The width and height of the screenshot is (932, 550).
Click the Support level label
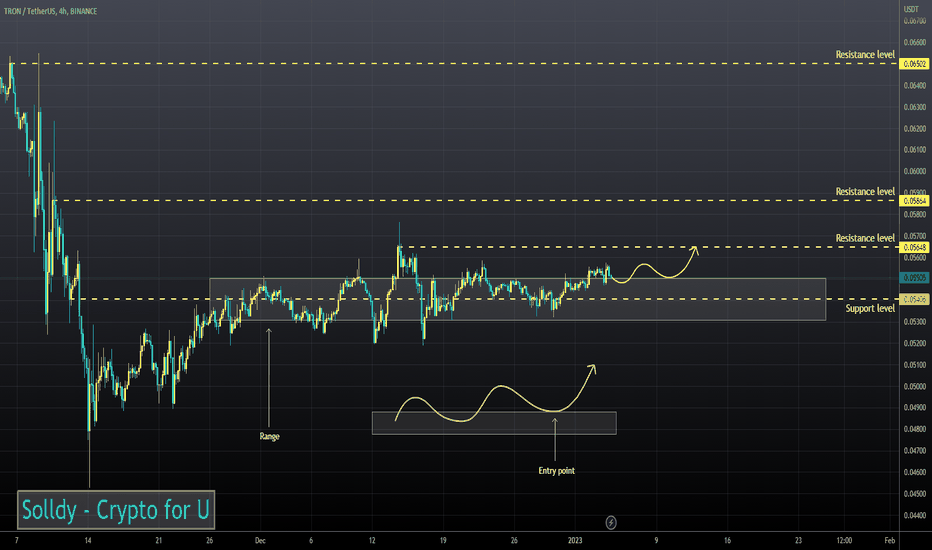coord(870,308)
